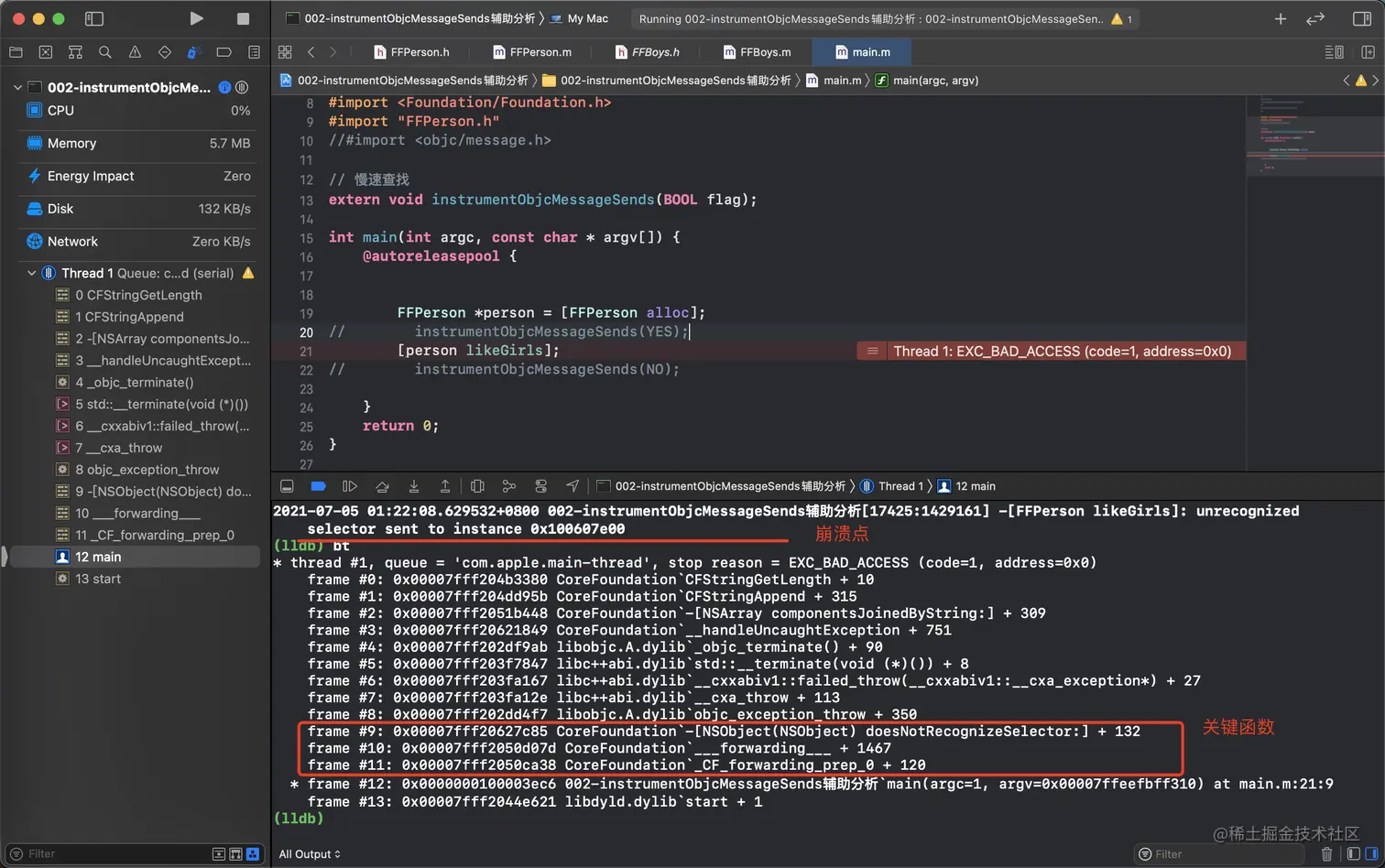Toggle the navigator sidebar

click(93, 18)
